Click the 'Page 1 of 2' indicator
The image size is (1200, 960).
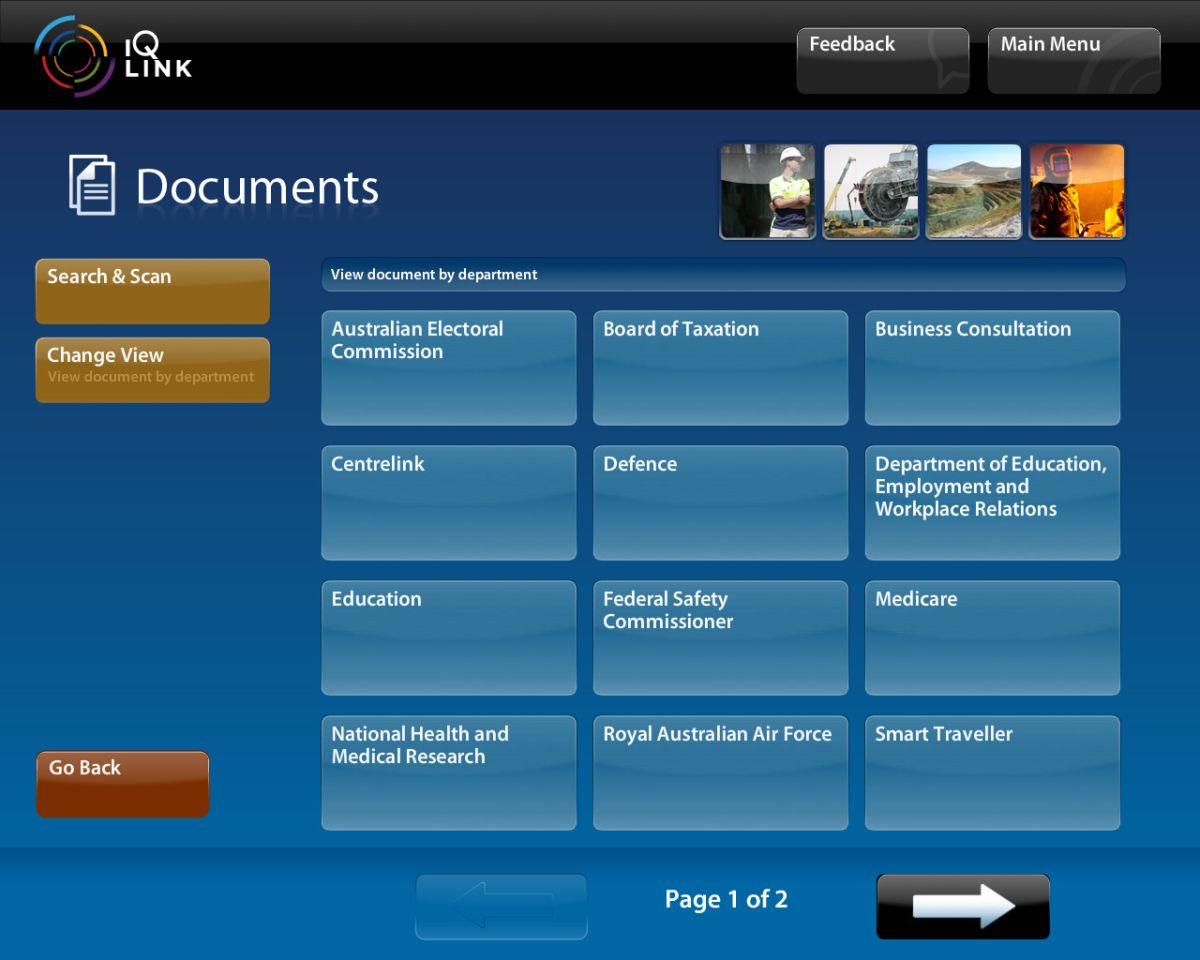[x=726, y=900]
